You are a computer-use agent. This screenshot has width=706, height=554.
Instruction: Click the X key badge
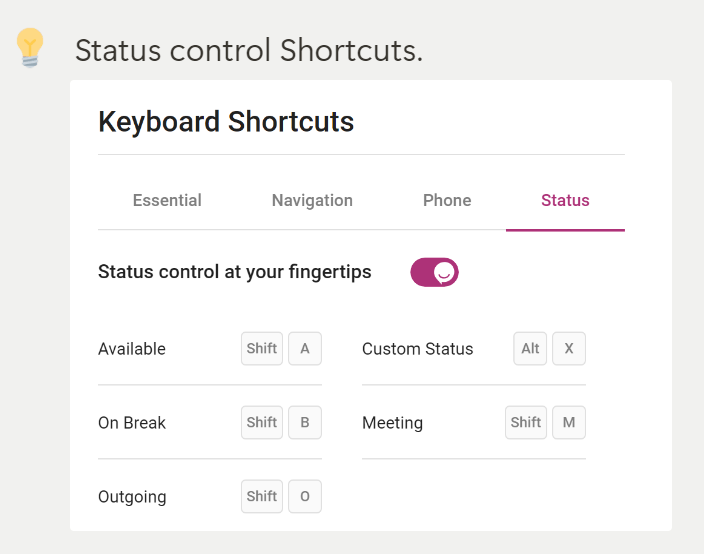pos(569,349)
